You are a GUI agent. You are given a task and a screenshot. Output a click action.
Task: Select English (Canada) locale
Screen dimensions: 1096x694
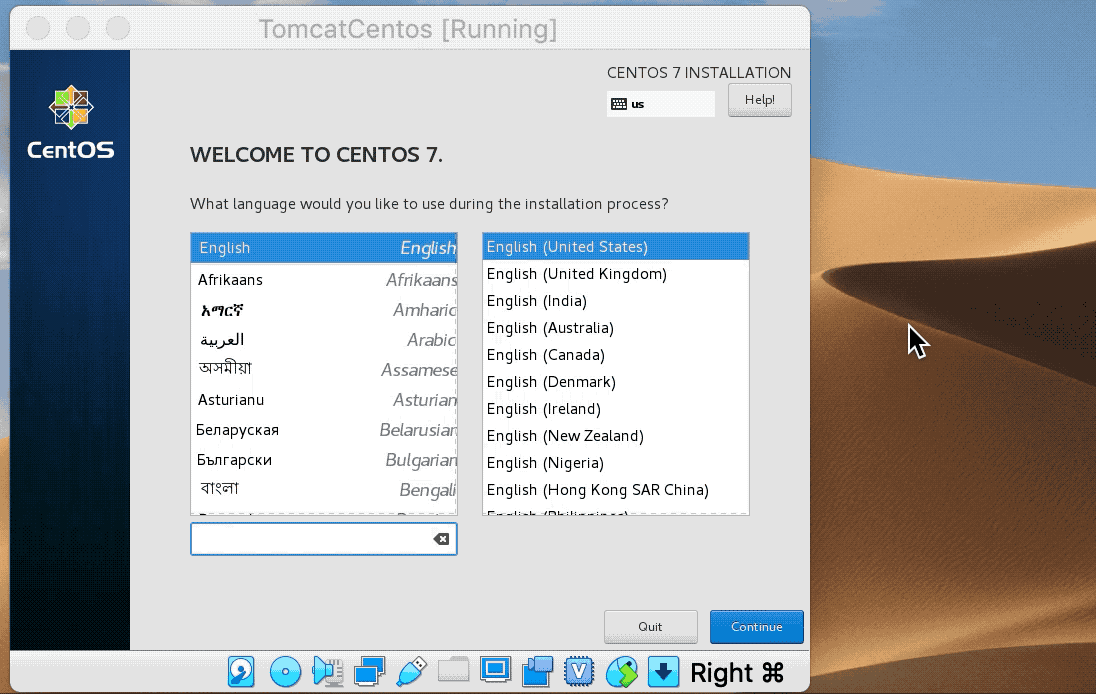pos(616,355)
